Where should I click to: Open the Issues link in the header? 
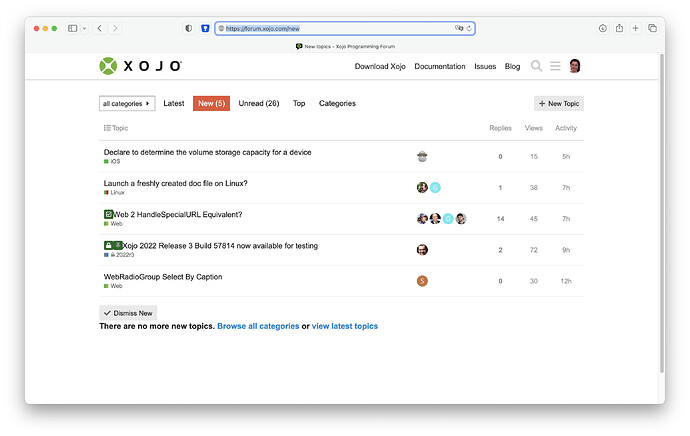pos(485,66)
